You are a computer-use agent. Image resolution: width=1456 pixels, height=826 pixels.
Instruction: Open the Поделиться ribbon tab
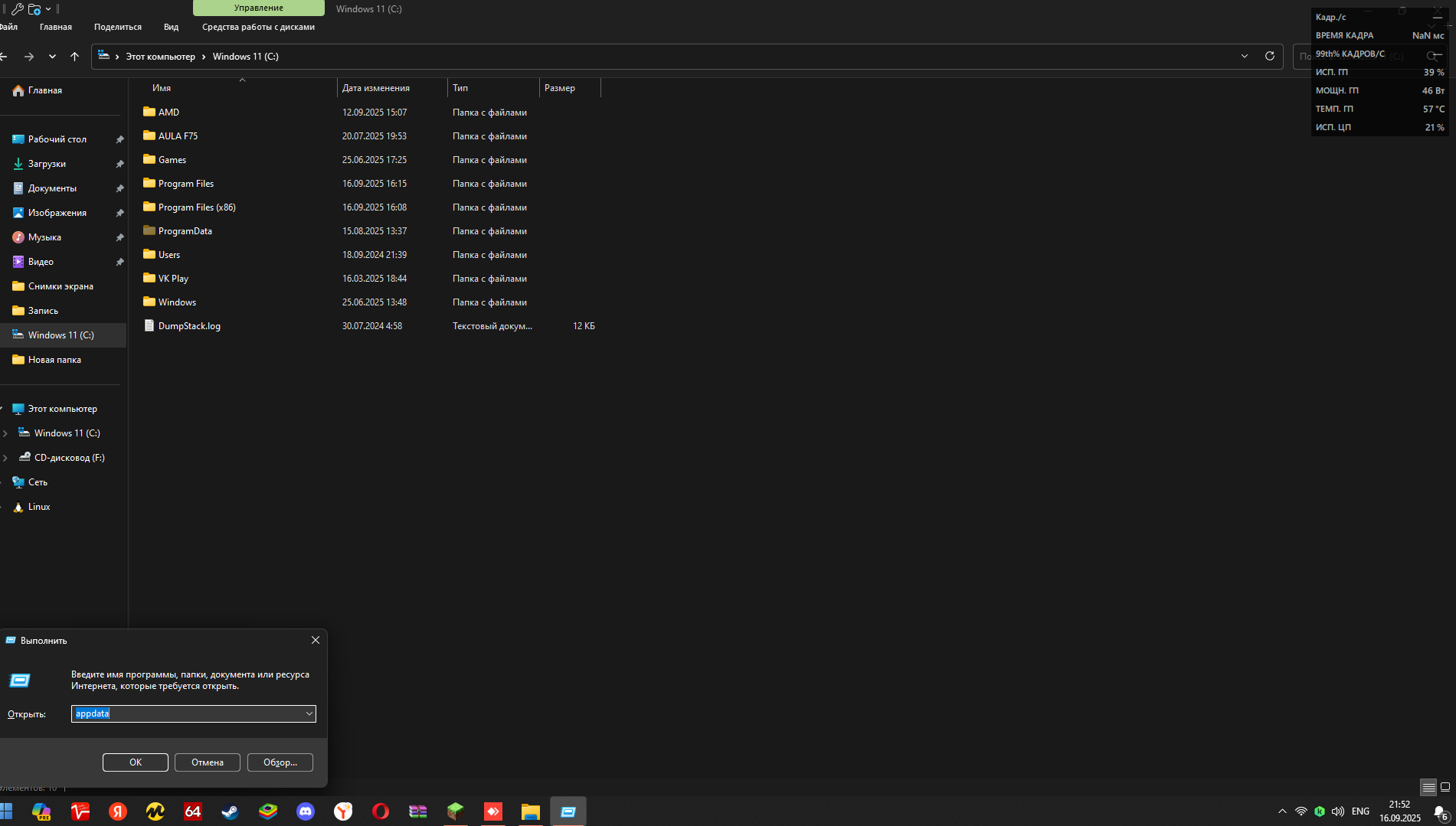pos(118,27)
